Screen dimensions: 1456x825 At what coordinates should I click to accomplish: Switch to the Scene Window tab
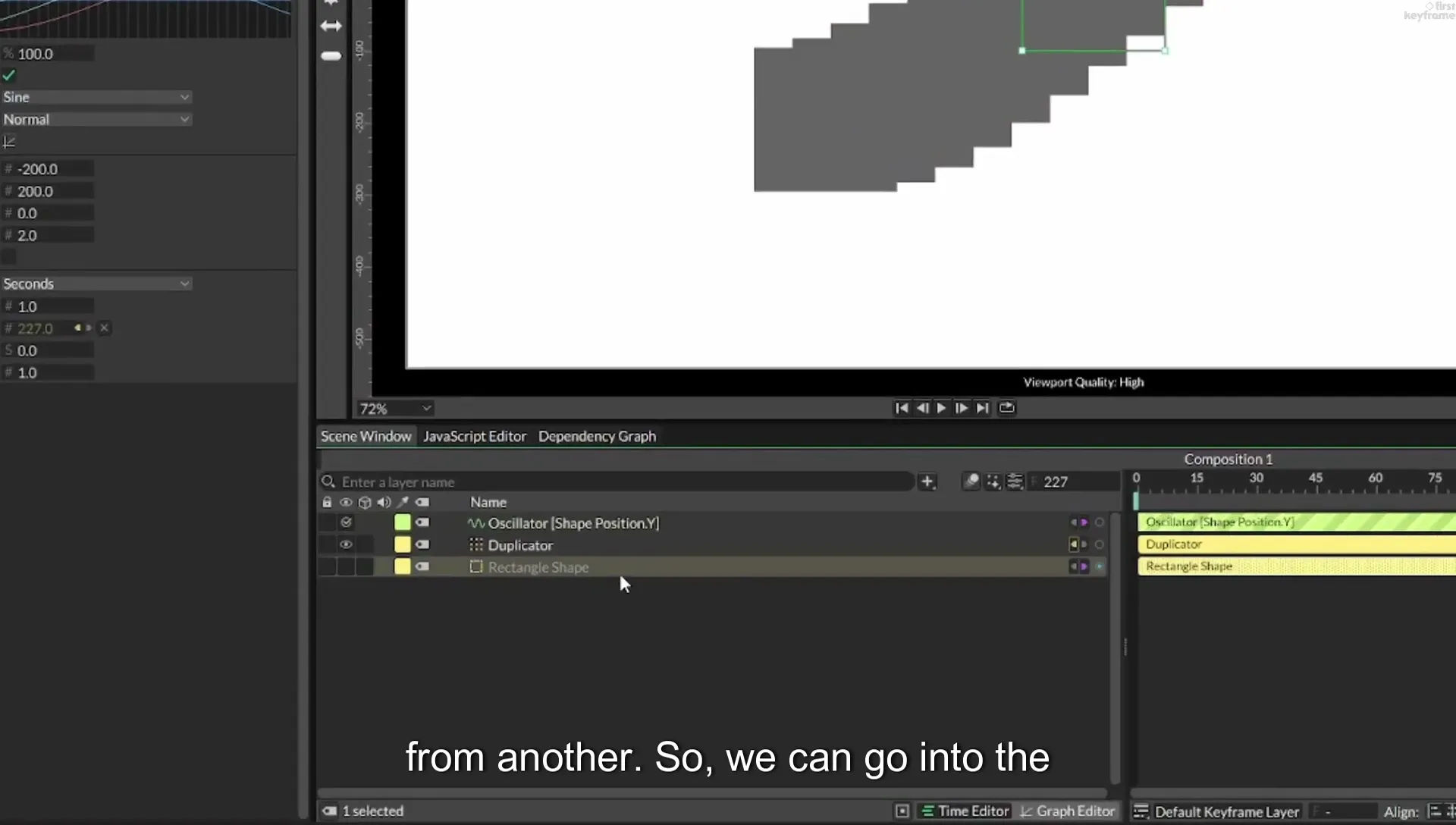tap(366, 436)
